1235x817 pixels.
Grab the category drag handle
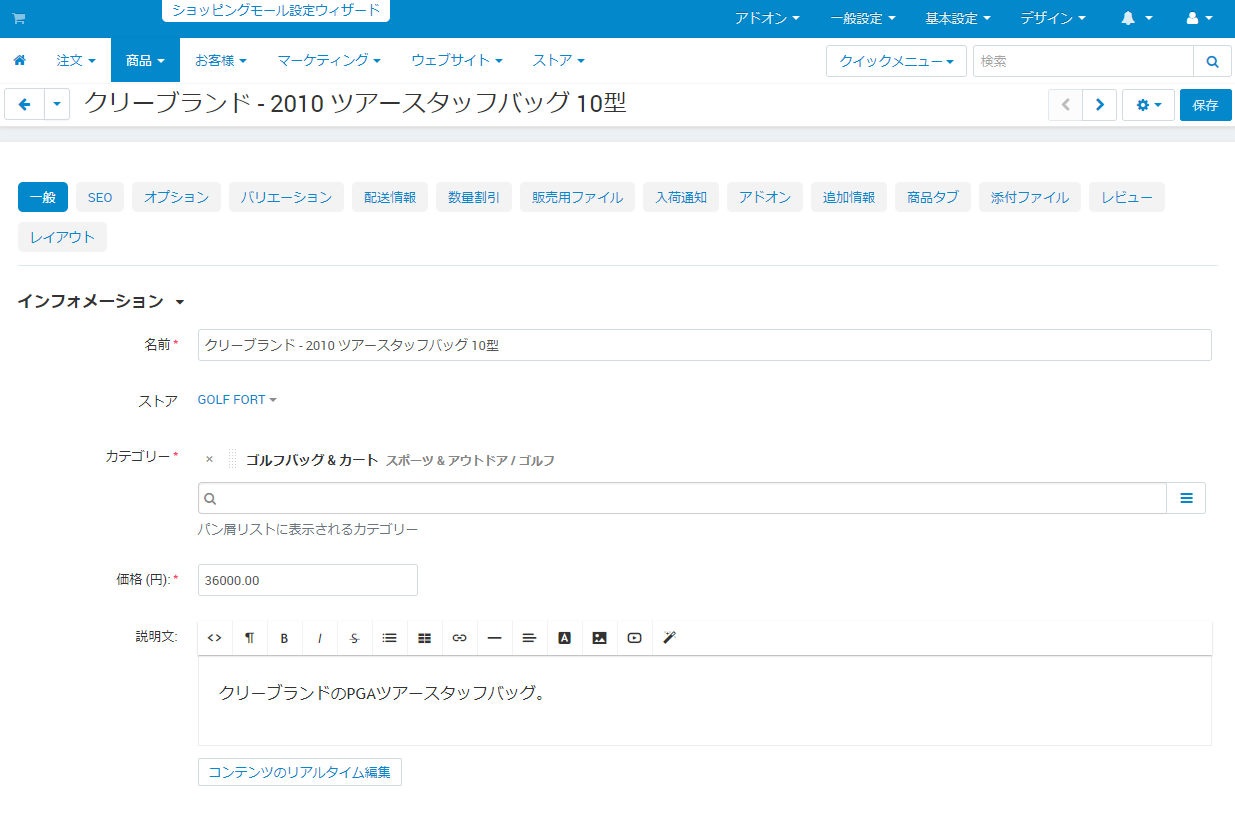point(232,460)
